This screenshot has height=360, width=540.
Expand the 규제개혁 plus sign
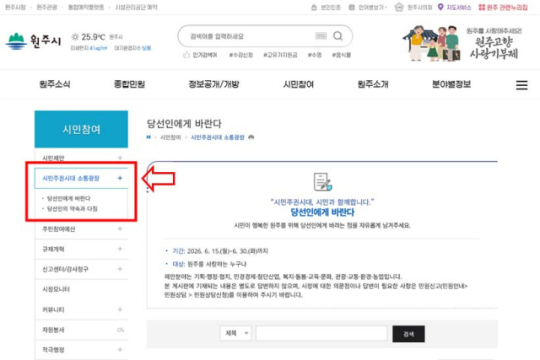120,249
